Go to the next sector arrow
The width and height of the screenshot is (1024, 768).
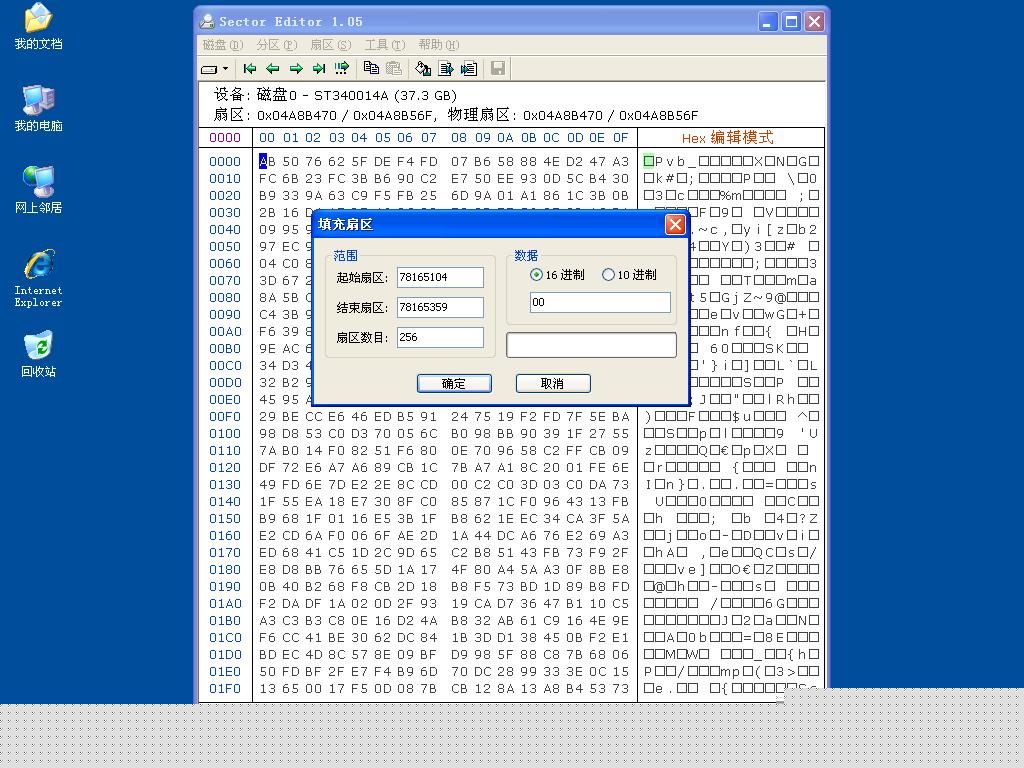point(296,69)
